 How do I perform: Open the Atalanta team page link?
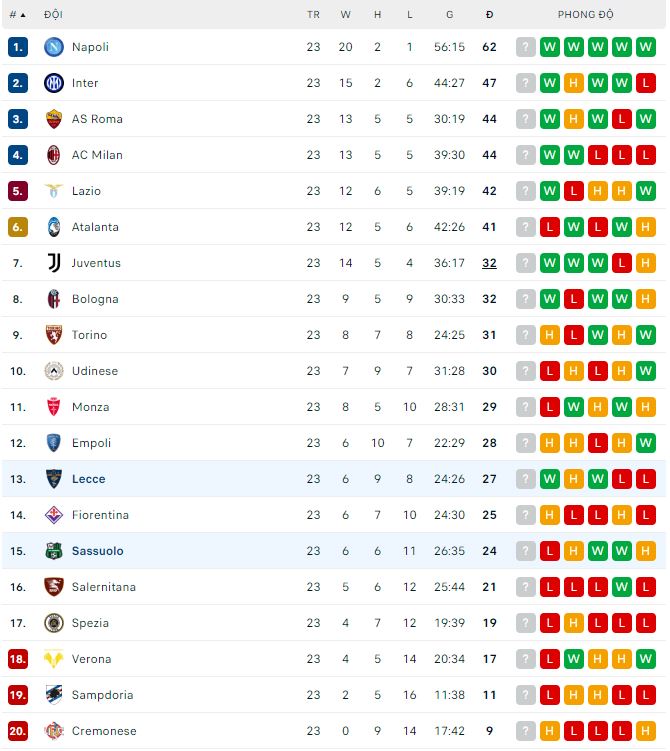(95, 227)
